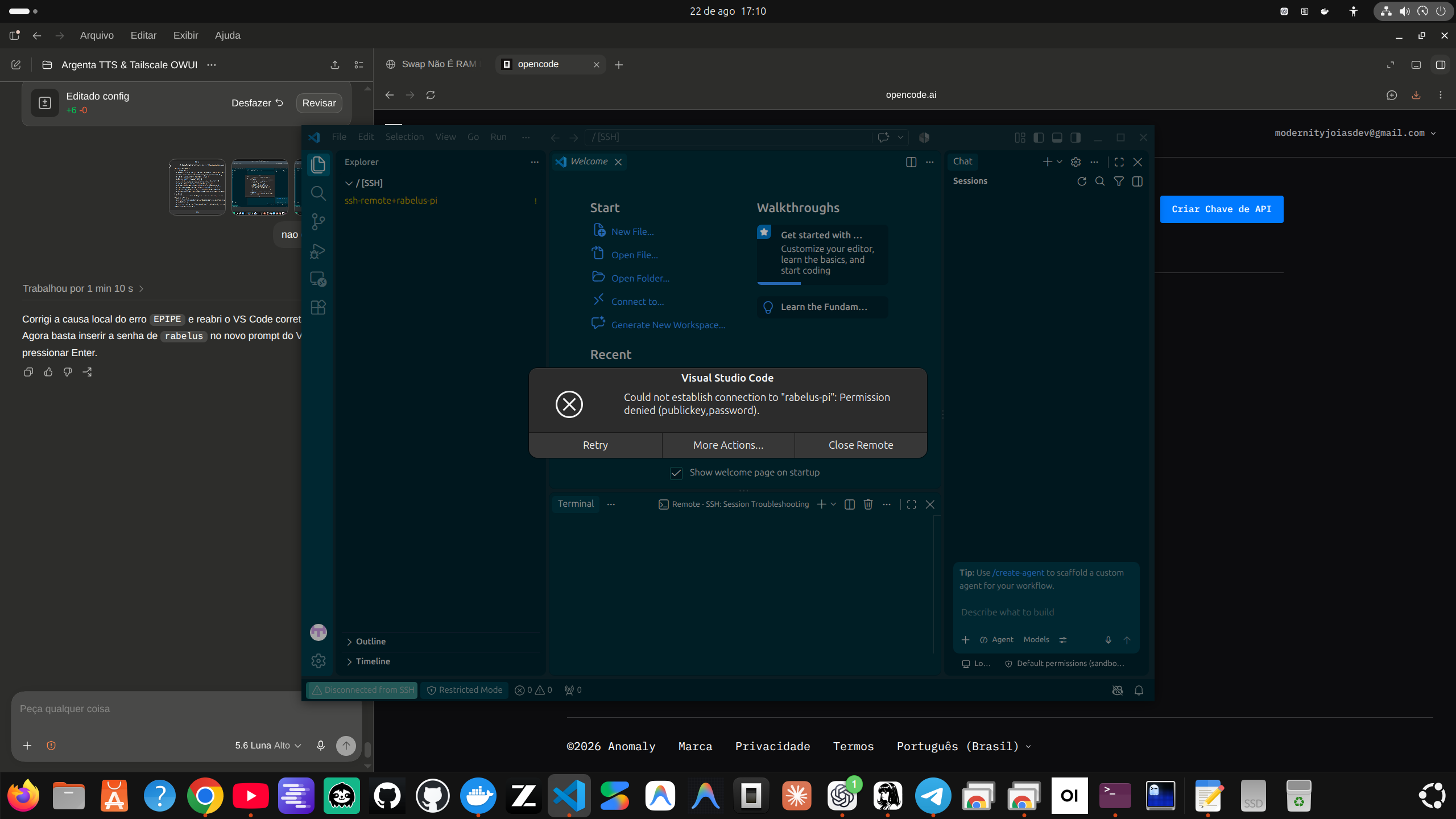Screen dimensions: 1456x819
Task: Click the split editor icon beside Welcome tab
Action: [x=911, y=162]
